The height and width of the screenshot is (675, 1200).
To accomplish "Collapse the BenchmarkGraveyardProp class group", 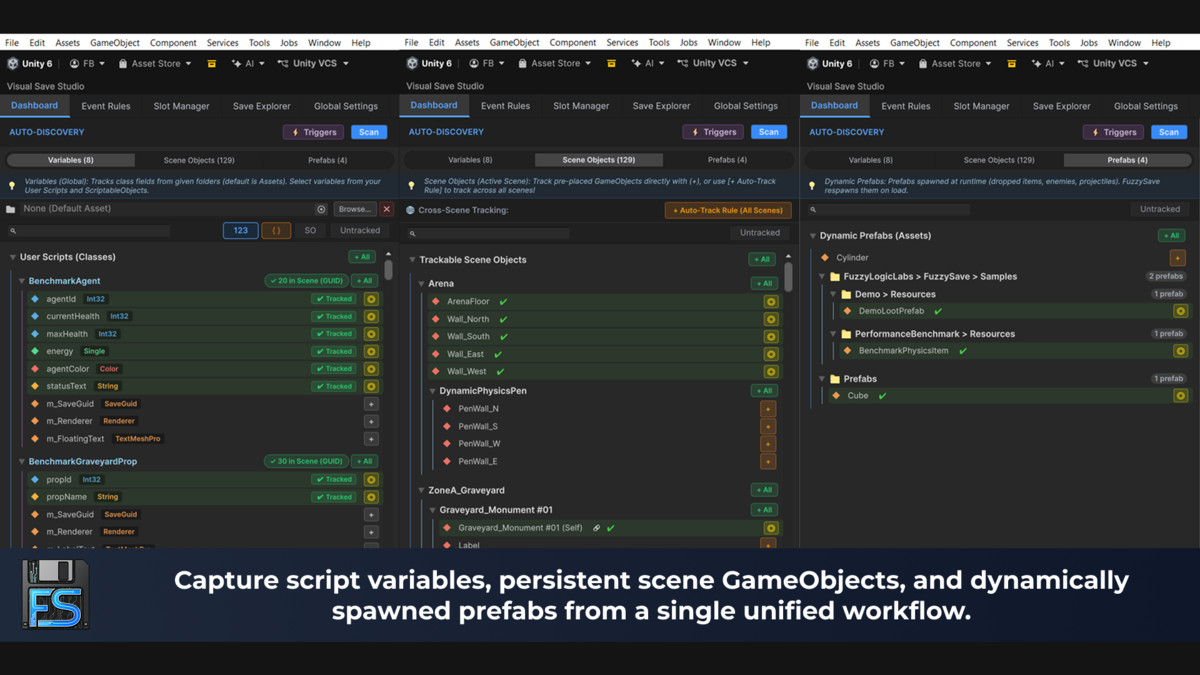I will click(x=22, y=462).
